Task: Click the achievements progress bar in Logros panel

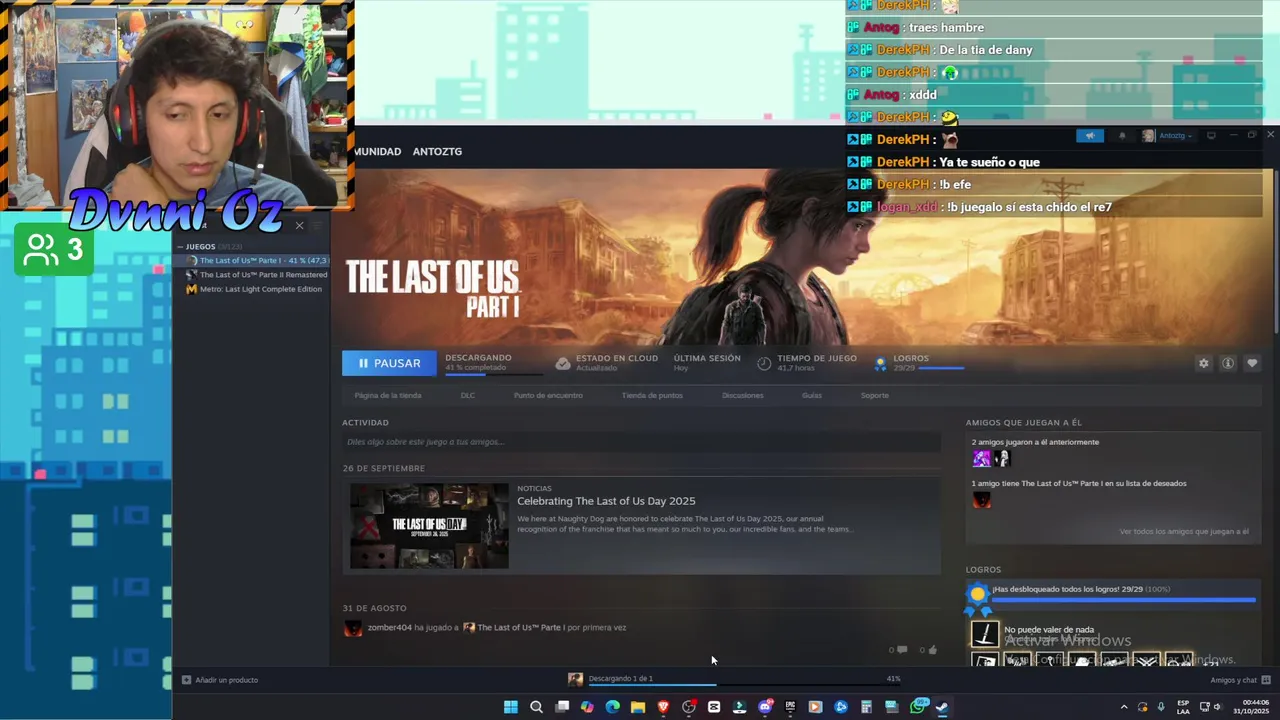Action: (x=1124, y=599)
